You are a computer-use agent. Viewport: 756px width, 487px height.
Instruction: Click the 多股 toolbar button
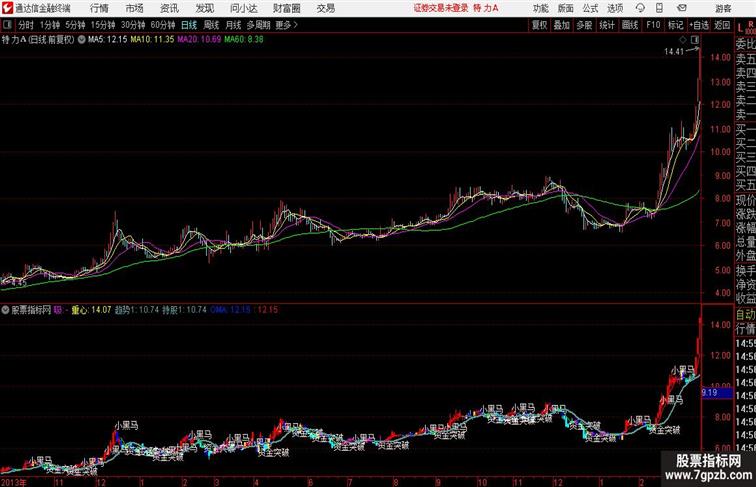[x=584, y=25]
